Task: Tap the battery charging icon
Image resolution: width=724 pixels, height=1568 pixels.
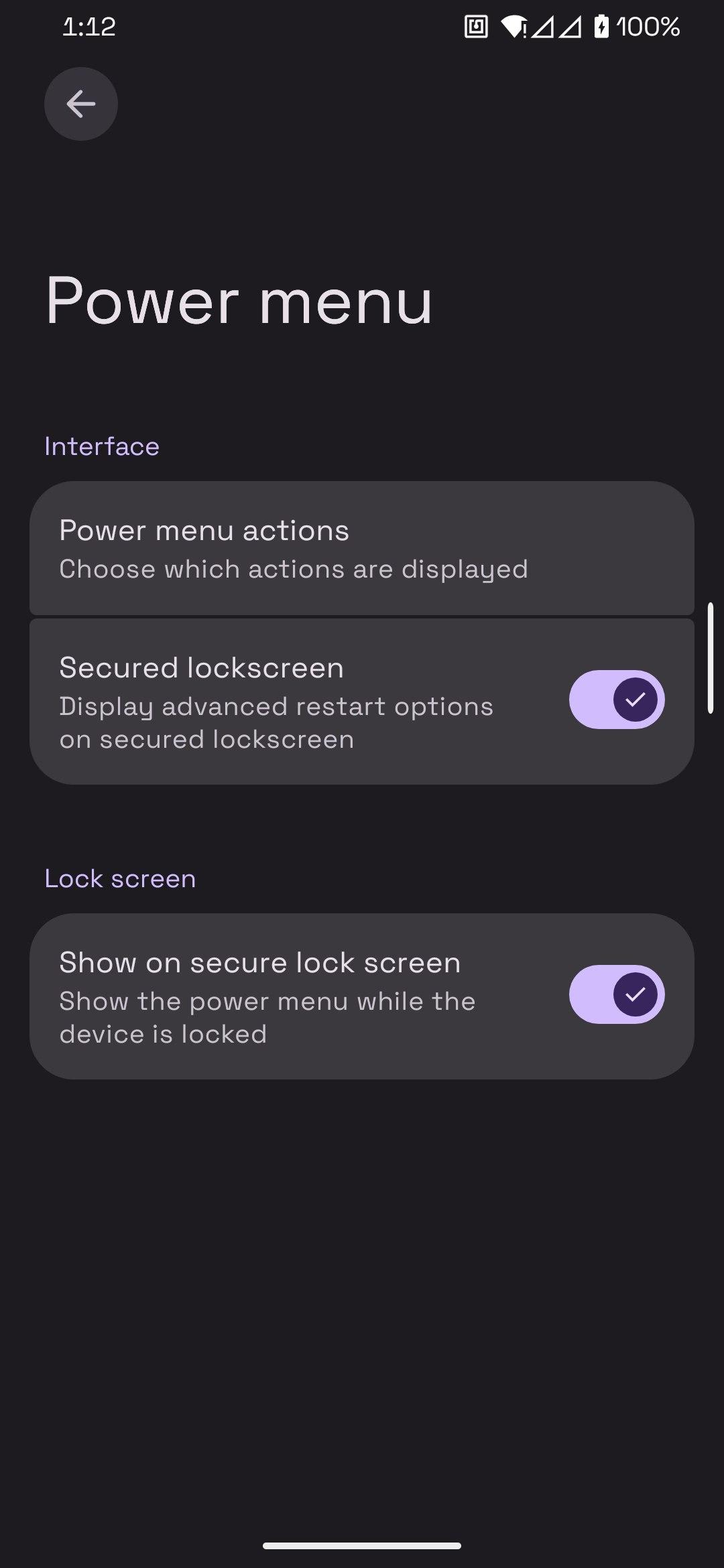Action: pos(601,27)
